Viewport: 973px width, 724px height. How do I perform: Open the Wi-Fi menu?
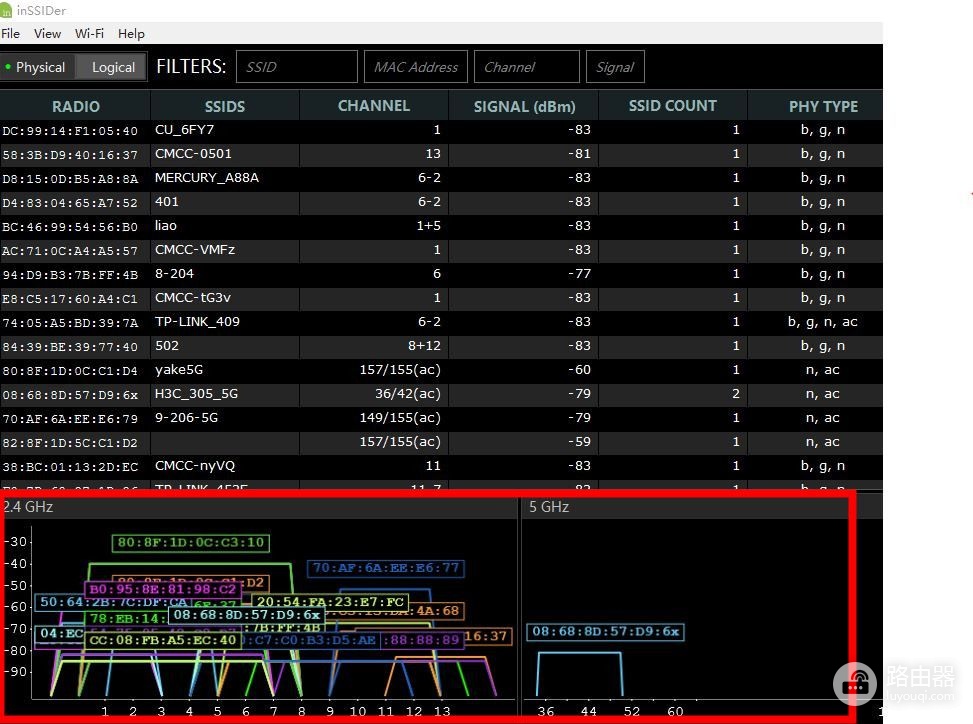pos(89,34)
